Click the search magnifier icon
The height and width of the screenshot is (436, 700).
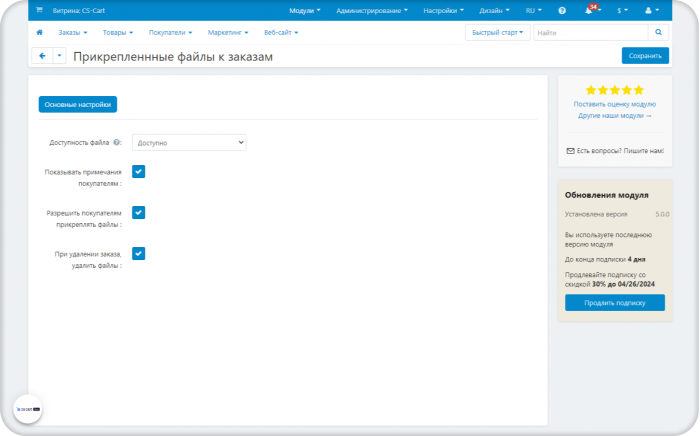pyautogui.click(x=658, y=33)
